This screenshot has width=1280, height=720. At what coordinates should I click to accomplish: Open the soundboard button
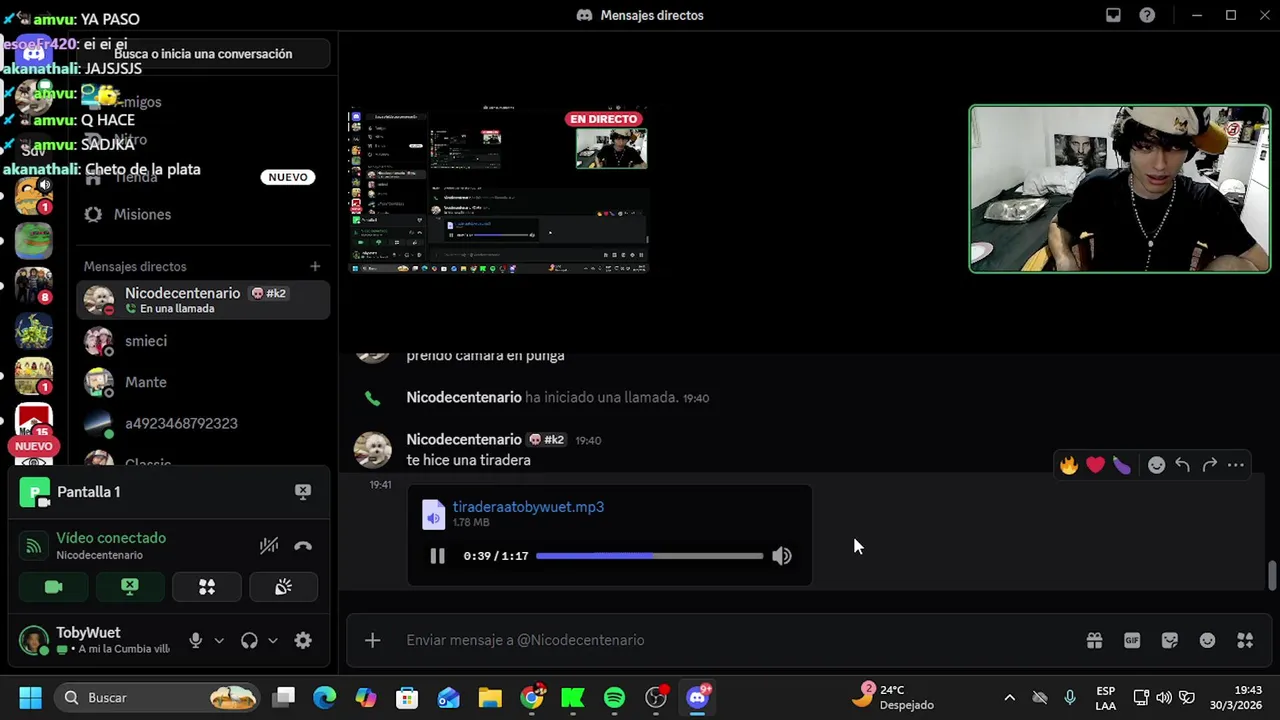[x=283, y=587]
